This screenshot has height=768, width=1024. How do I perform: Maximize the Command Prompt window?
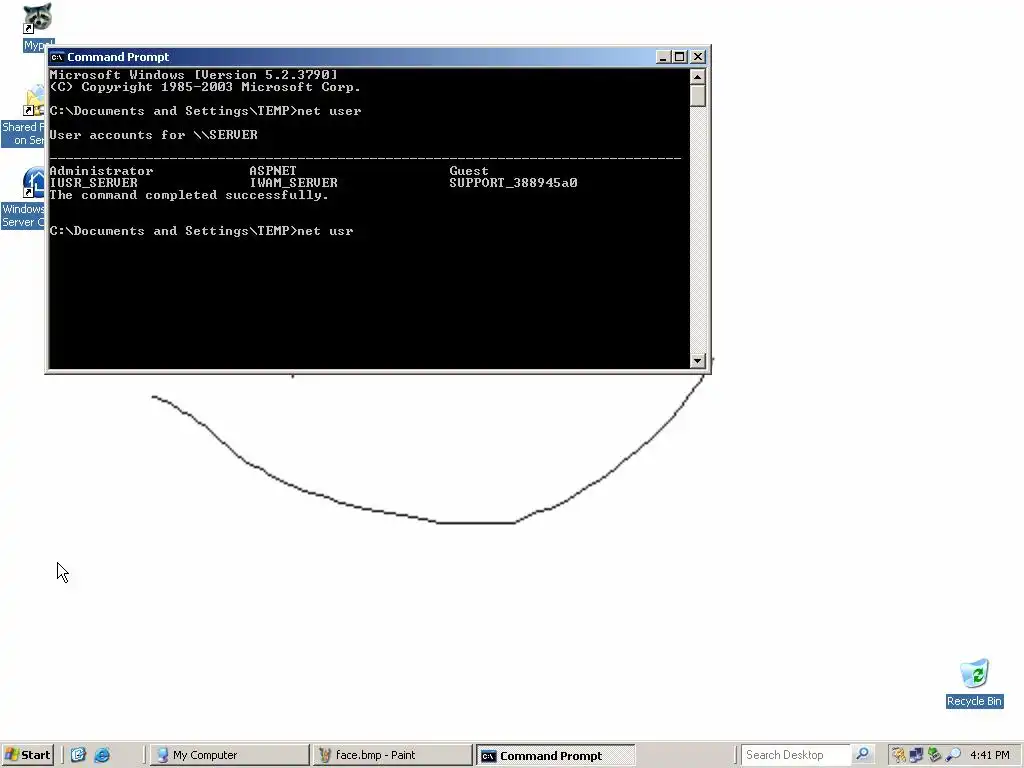pos(680,57)
